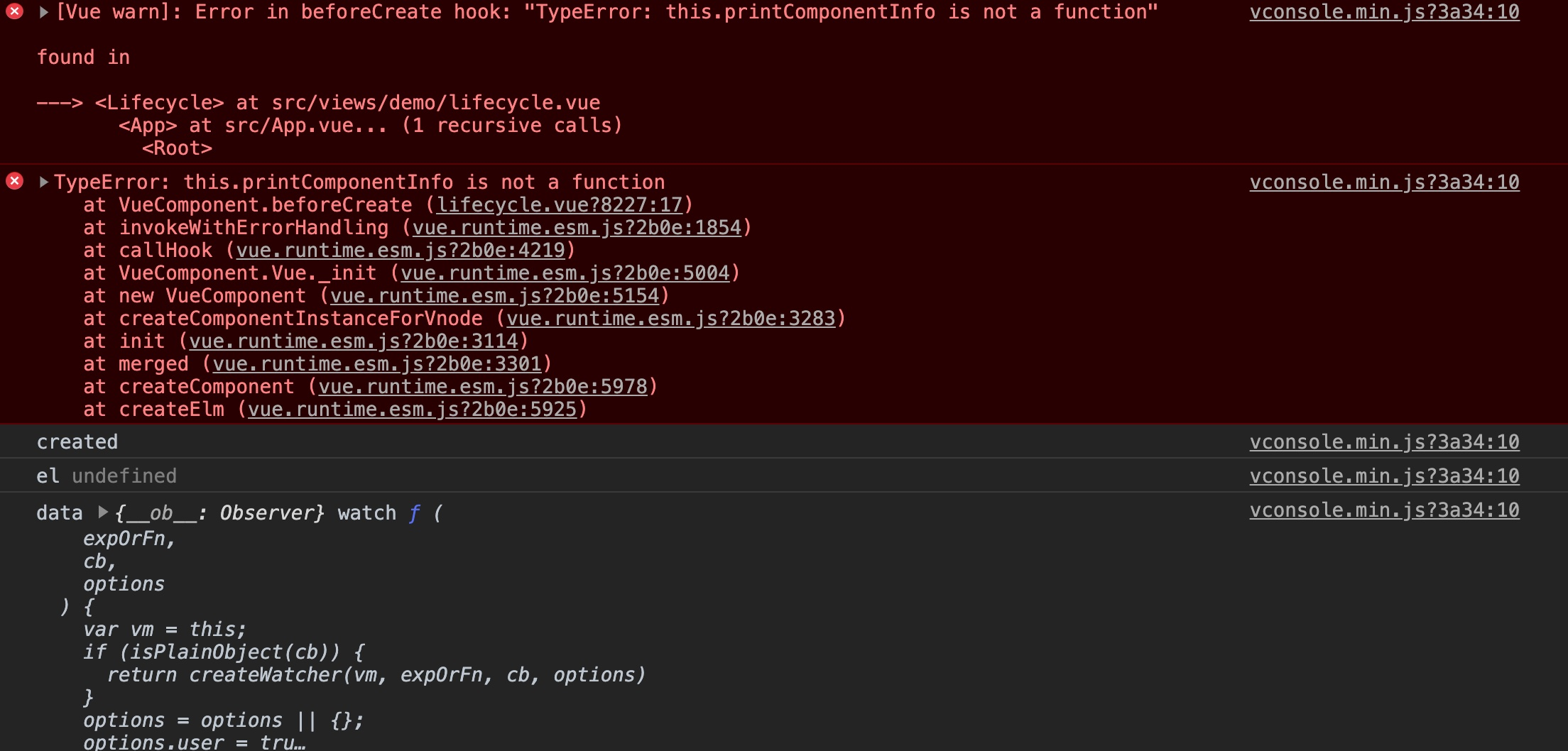Click the Root component line
The height and width of the screenshot is (751, 1568).
pos(177,148)
